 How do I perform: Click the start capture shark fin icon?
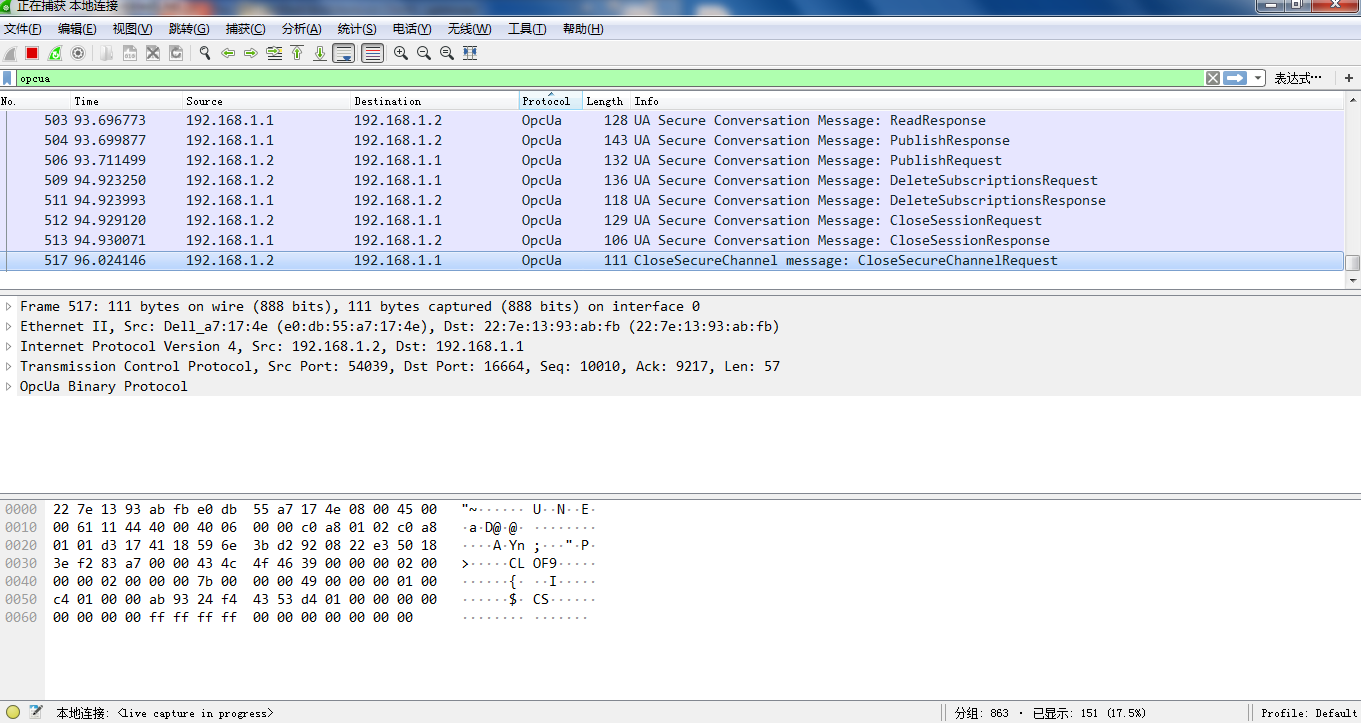[x=11, y=53]
